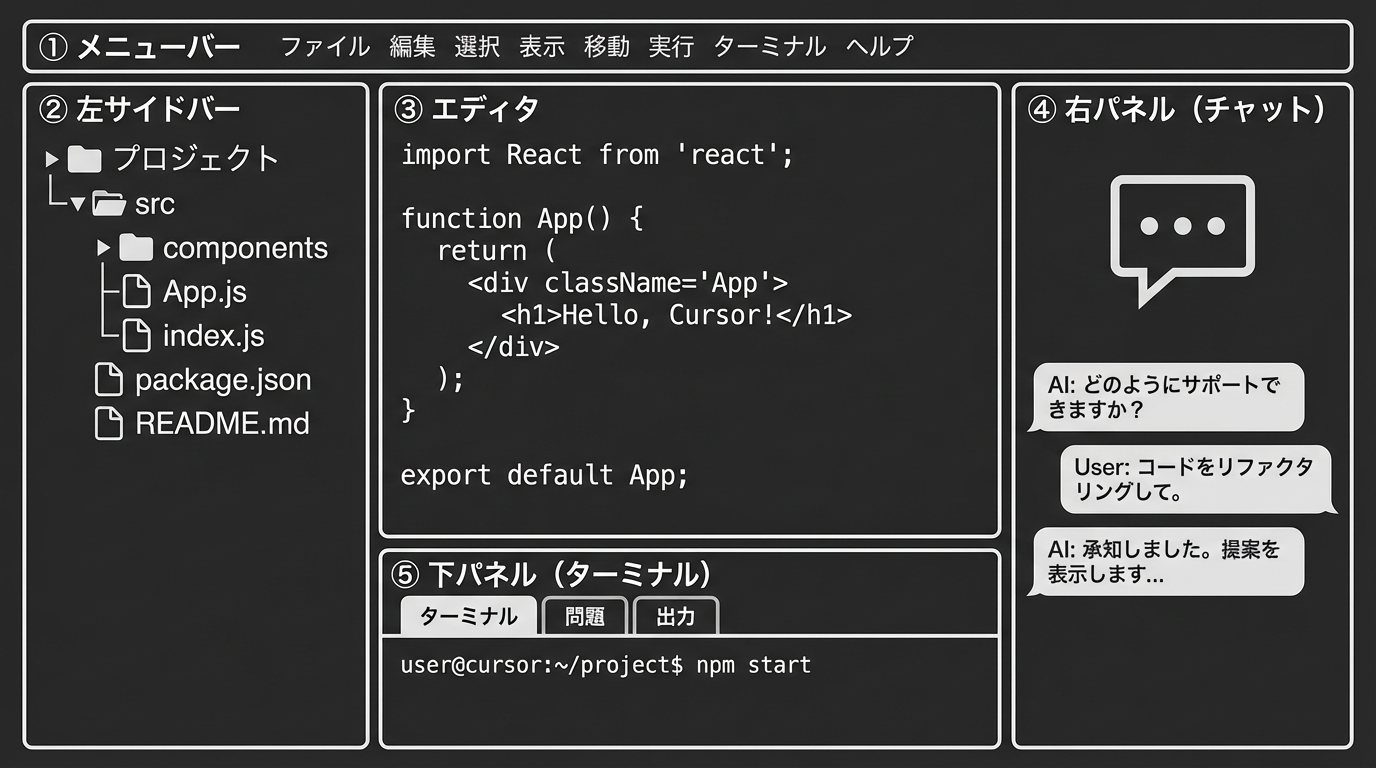Open the ヘルプ menu
1376x768 pixels.
pyautogui.click(x=878, y=45)
